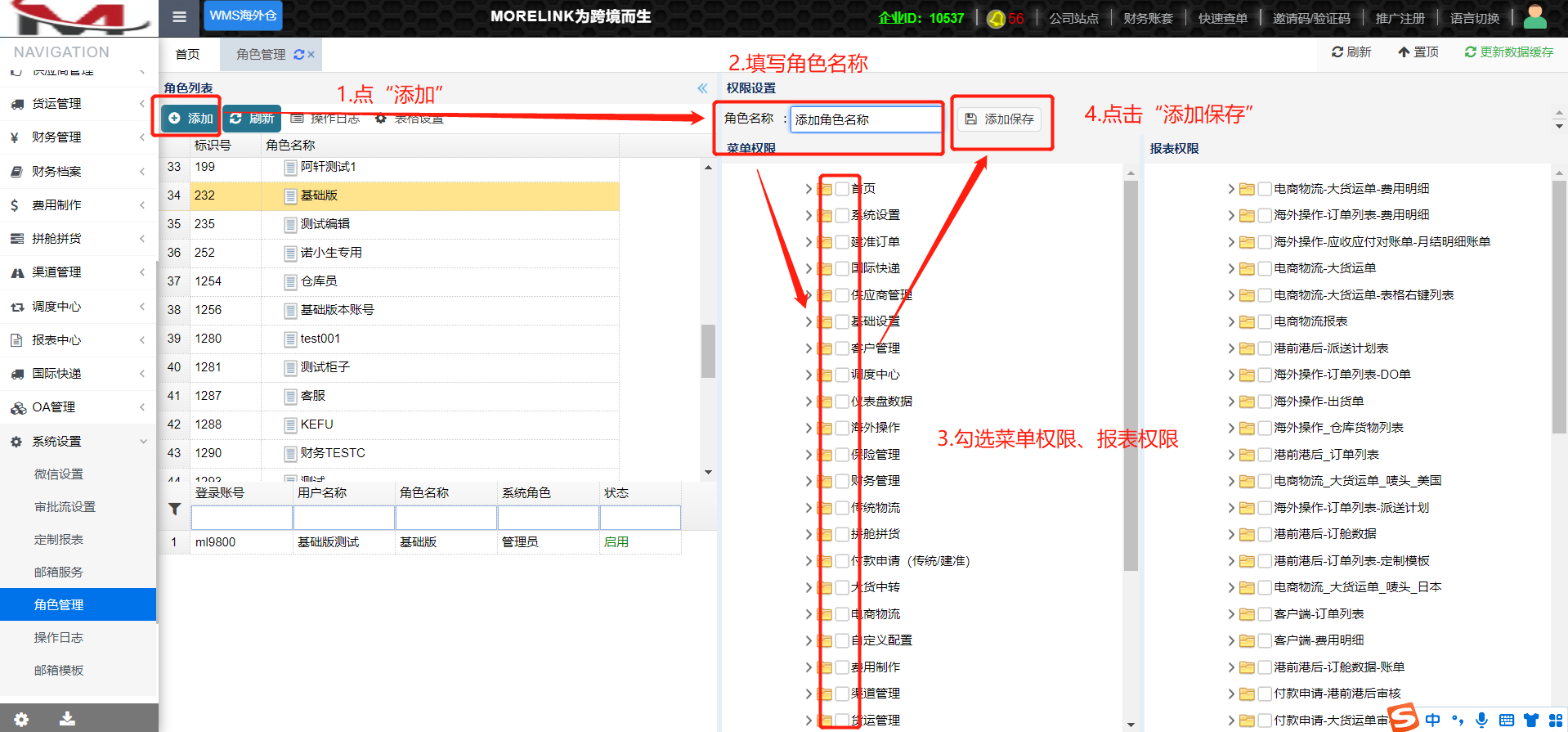Open 邮箱模板 in the sidebar

click(59, 671)
